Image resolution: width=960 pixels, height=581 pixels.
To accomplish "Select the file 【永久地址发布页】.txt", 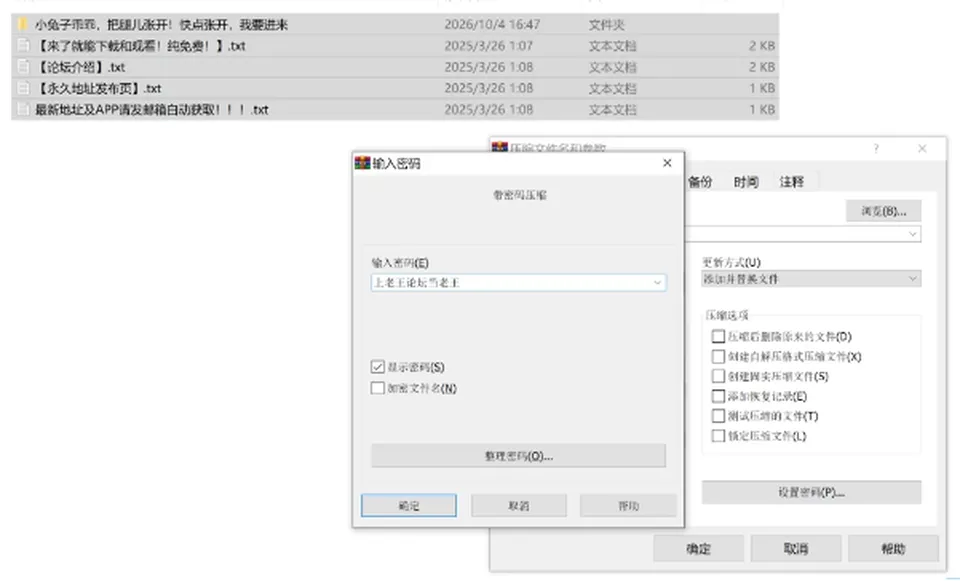I will 99,88.
